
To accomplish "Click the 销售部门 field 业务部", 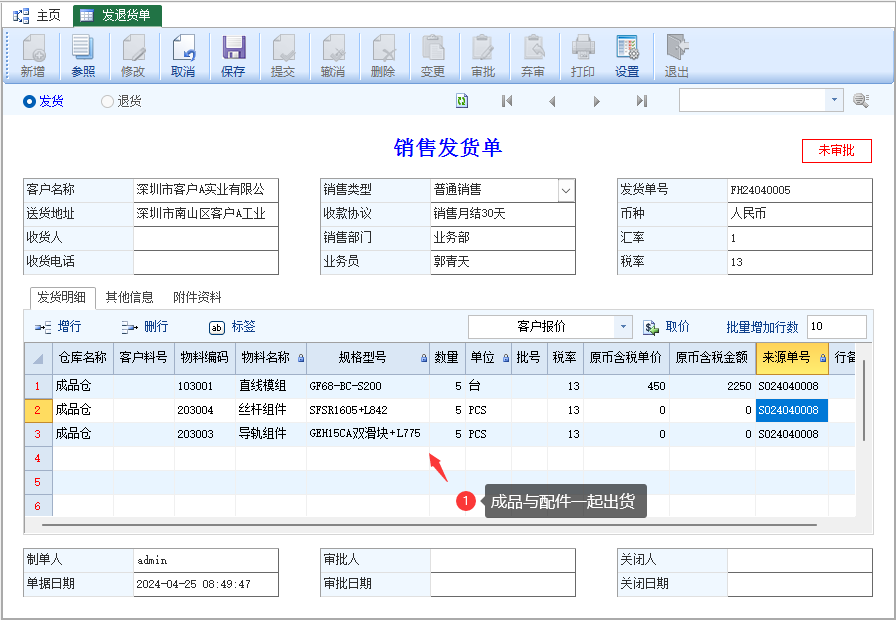I will [503, 238].
